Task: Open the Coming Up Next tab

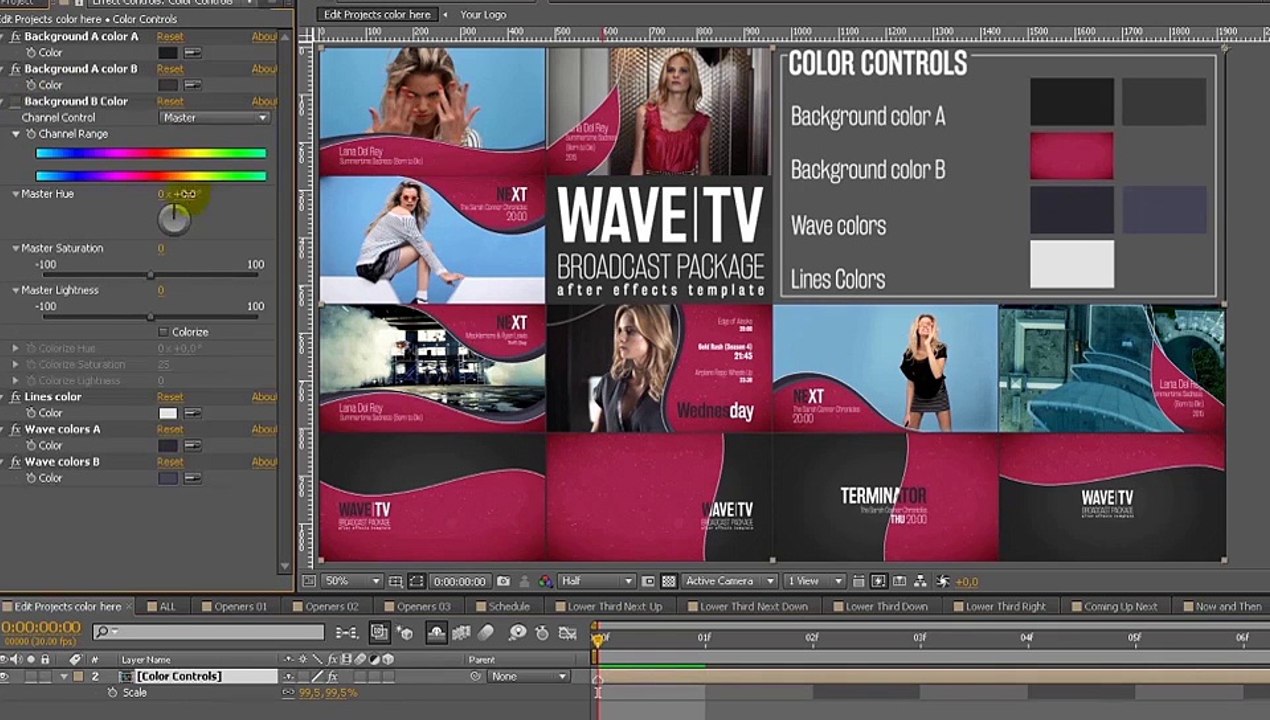Action: coord(1113,607)
